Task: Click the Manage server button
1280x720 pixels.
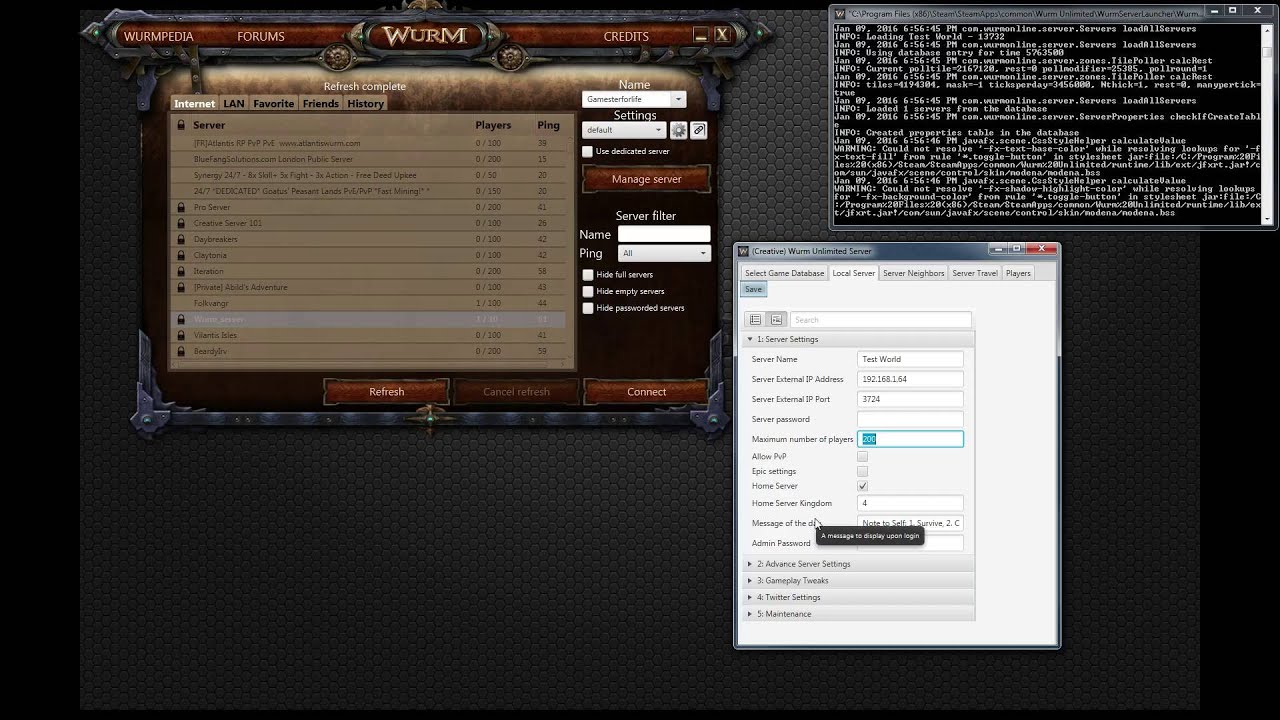Action: (646, 179)
